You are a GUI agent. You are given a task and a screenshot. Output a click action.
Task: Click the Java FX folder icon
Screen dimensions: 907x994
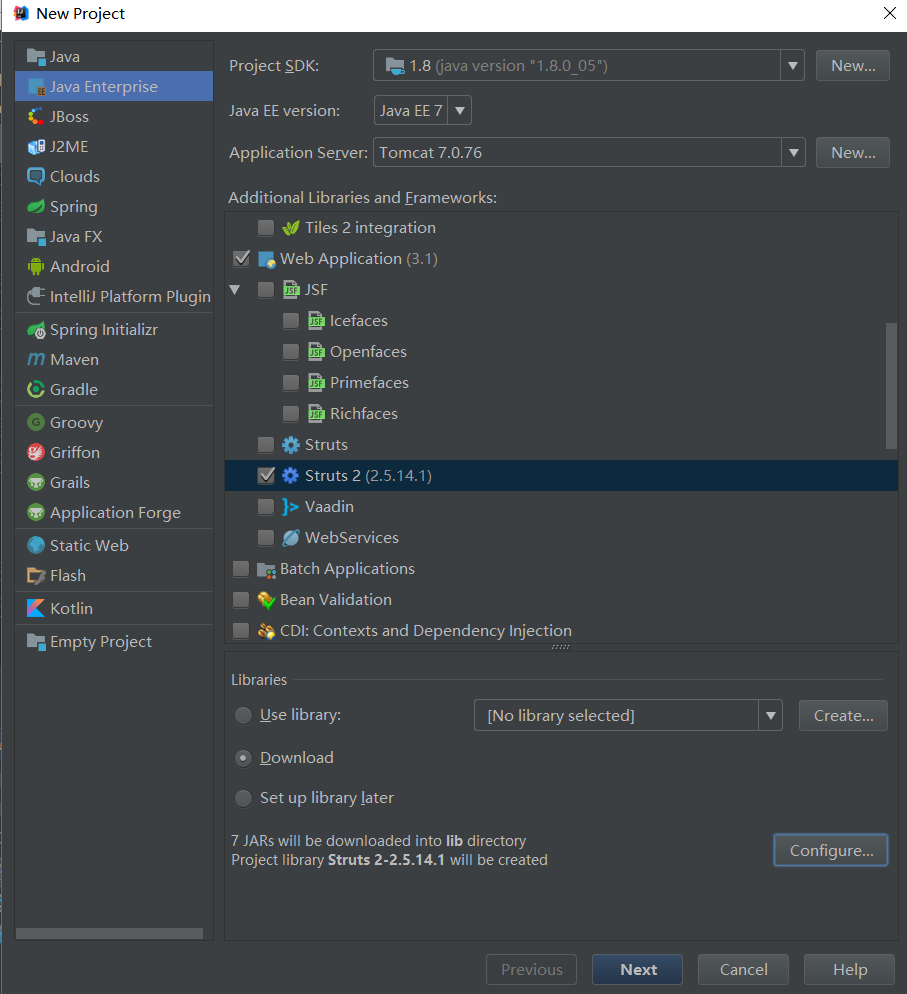coord(36,236)
